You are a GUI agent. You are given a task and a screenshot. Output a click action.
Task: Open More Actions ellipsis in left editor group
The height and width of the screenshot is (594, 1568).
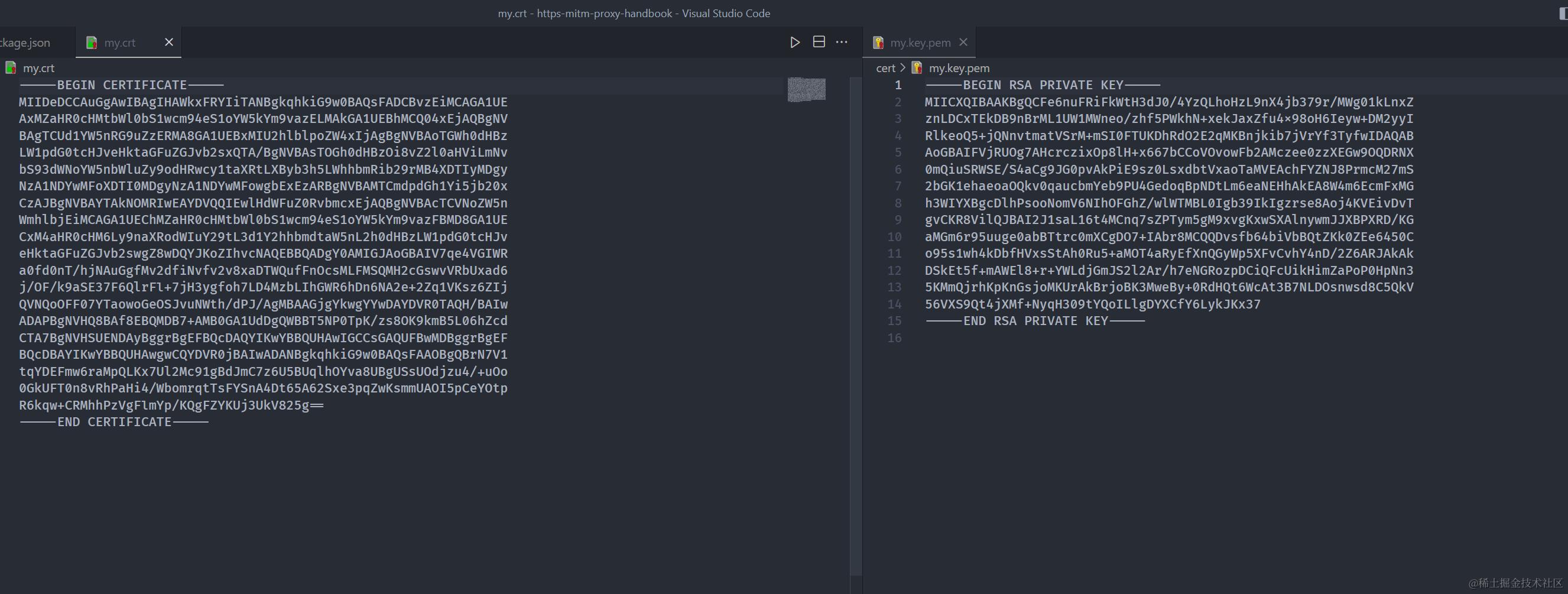click(842, 42)
